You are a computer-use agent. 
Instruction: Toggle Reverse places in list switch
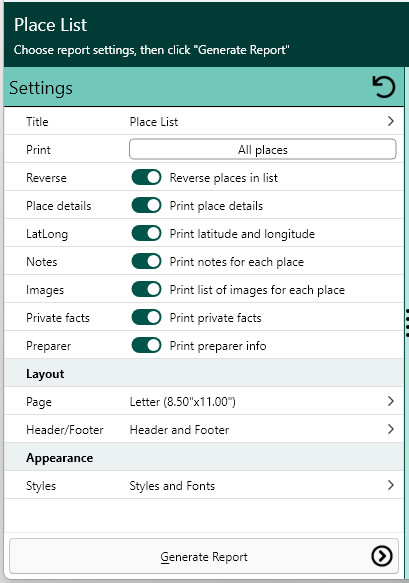pyautogui.click(x=146, y=177)
